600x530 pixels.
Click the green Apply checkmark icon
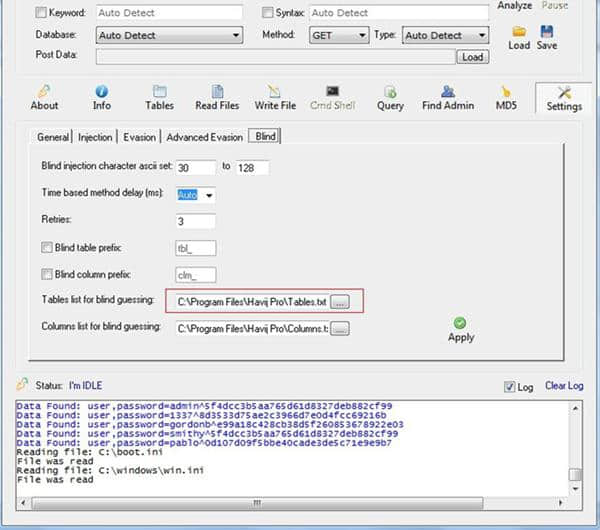pyautogui.click(x=460, y=323)
